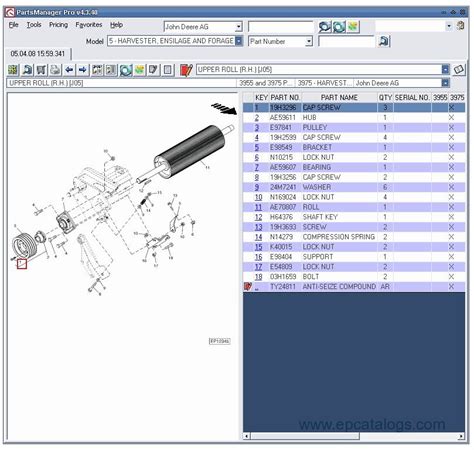Click the green star icon in the top bar

(x=353, y=27)
